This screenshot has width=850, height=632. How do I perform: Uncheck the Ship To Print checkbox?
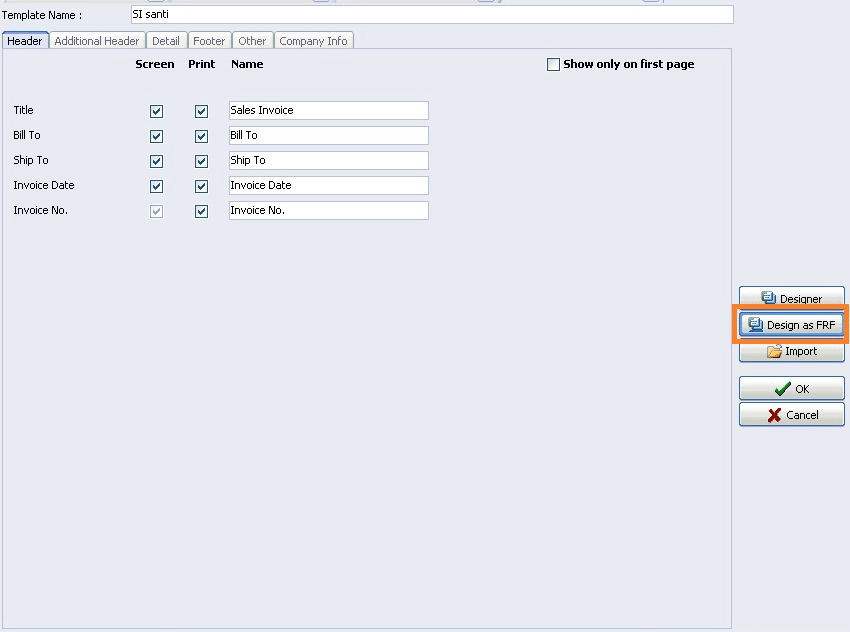tap(201, 161)
